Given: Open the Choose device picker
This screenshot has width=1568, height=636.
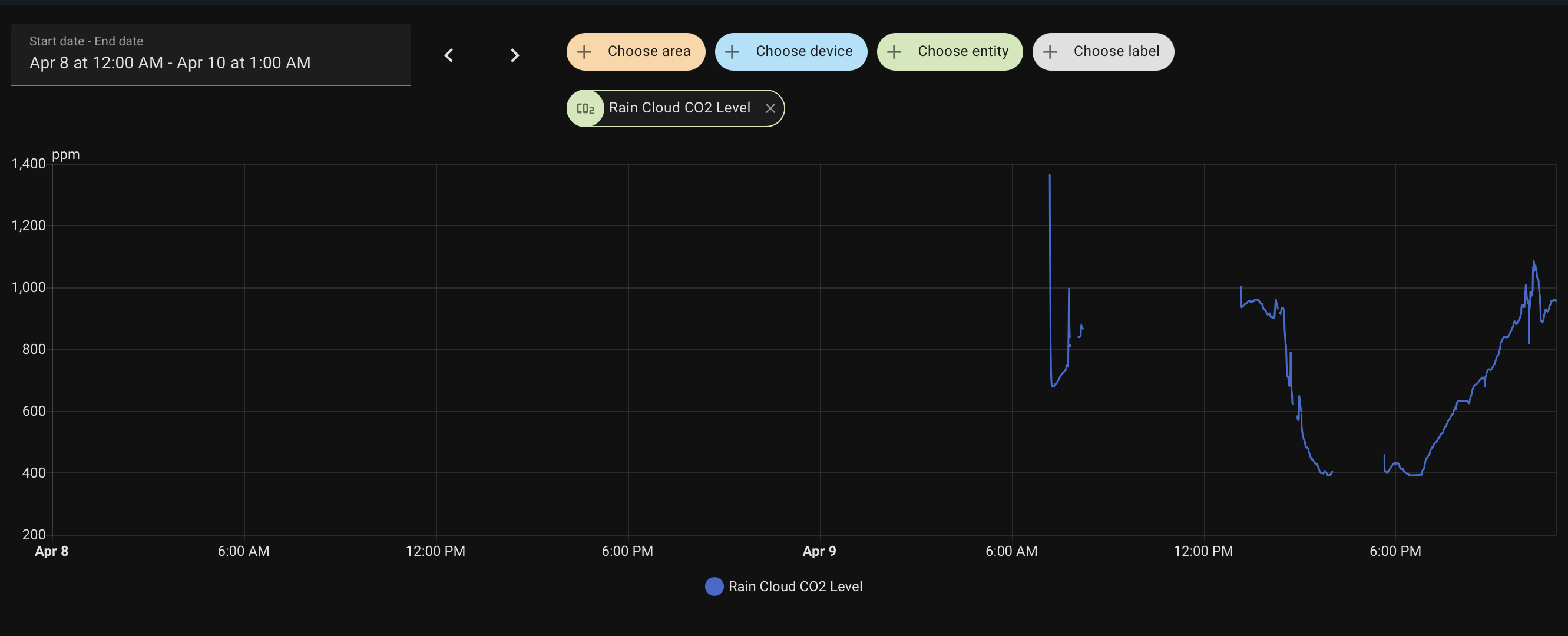Looking at the screenshot, I should pos(803,52).
